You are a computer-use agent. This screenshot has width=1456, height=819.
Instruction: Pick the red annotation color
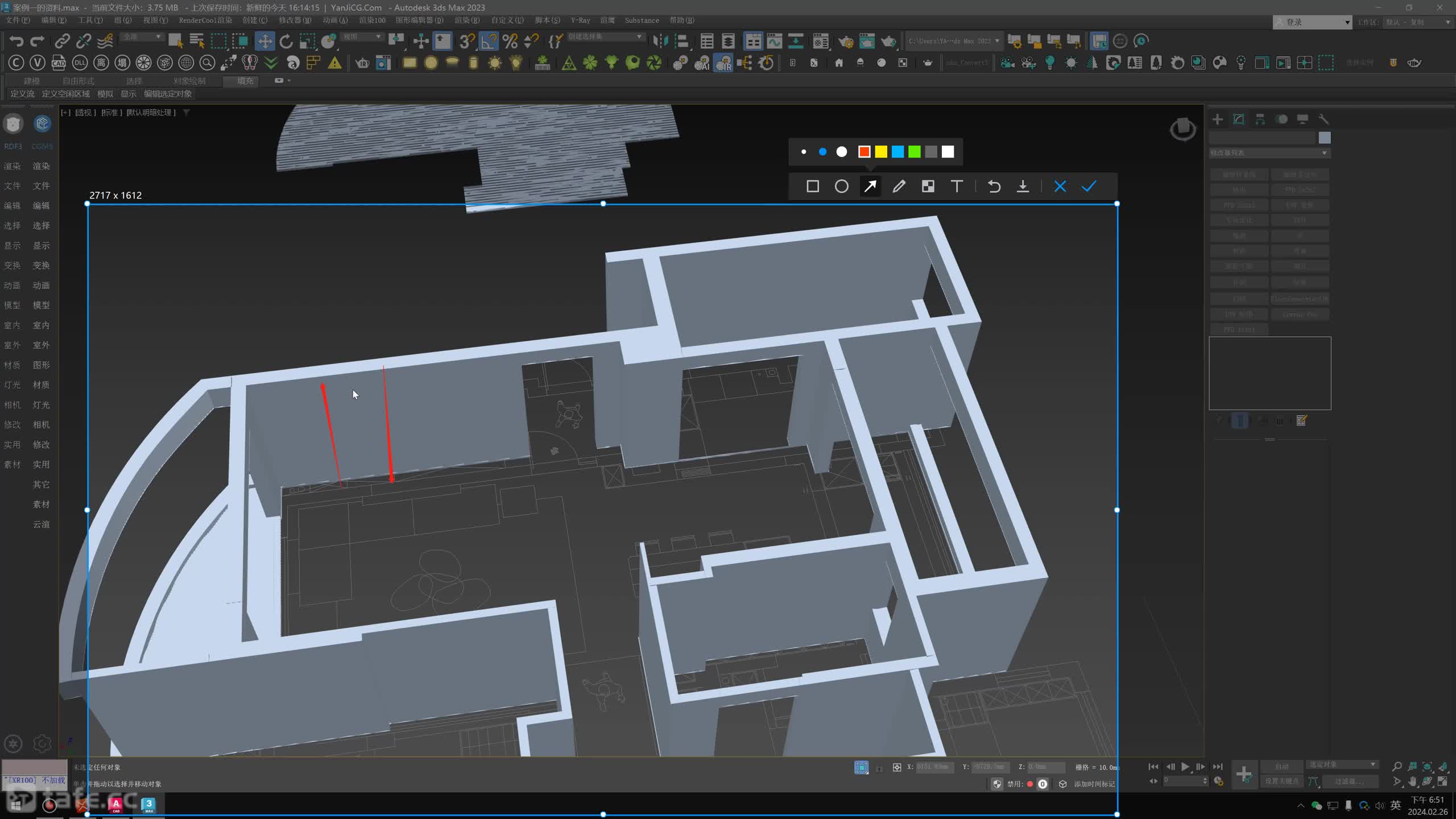tap(864, 152)
